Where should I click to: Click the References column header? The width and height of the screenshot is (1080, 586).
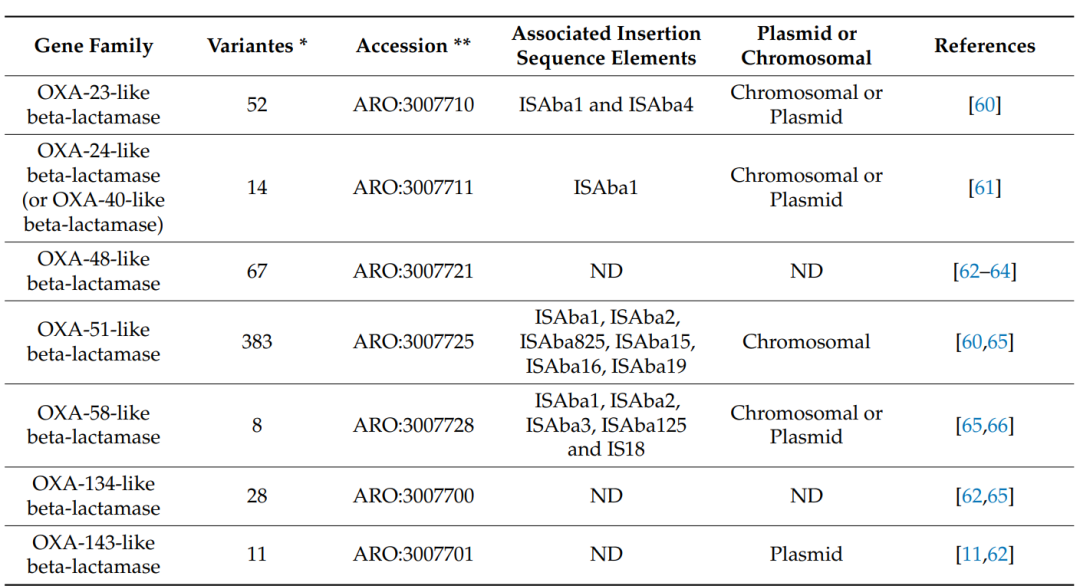pos(984,46)
